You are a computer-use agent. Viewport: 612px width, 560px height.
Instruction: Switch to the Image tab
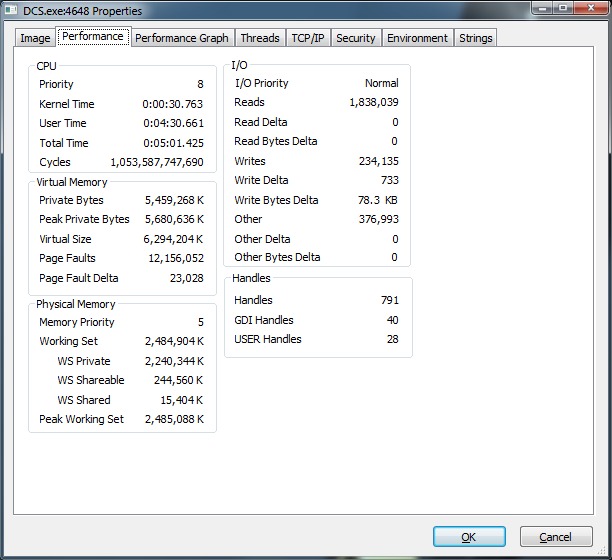[35, 38]
